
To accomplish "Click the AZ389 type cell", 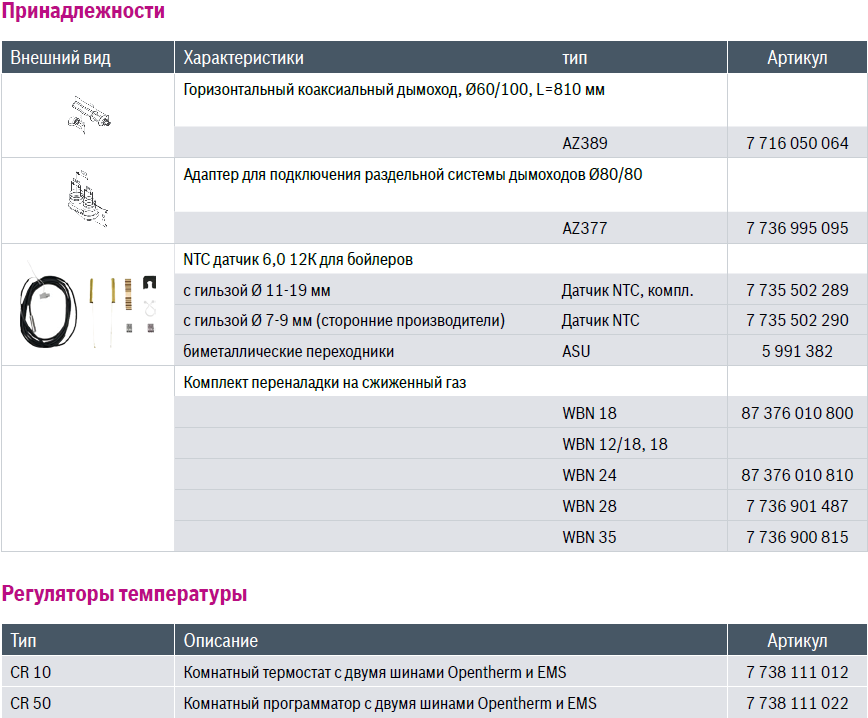I will pyautogui.click(x=585, y=143).
